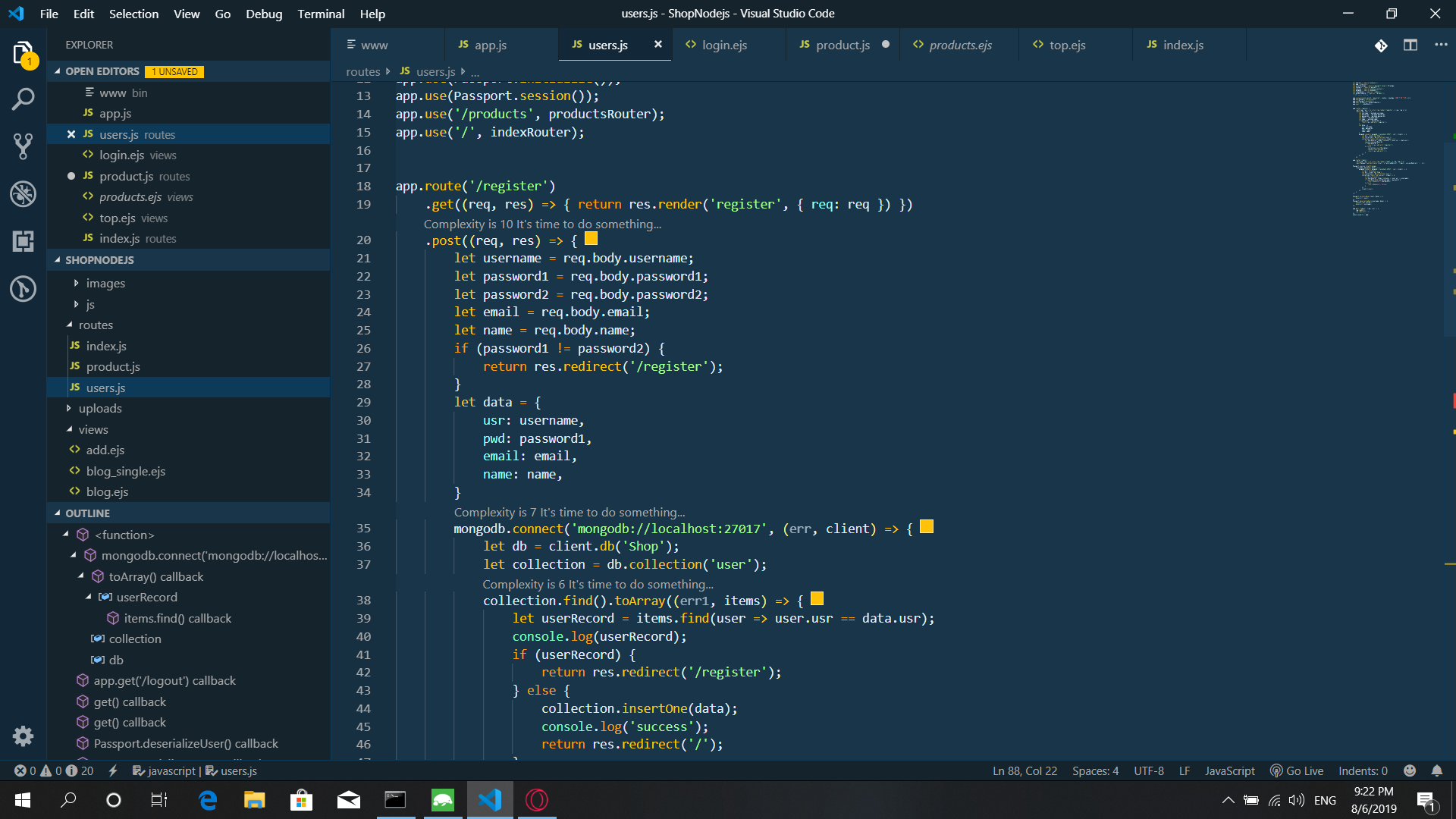Click the feedback smiley in status bar
The image size is (1456, 819).
coord(1409,770)
